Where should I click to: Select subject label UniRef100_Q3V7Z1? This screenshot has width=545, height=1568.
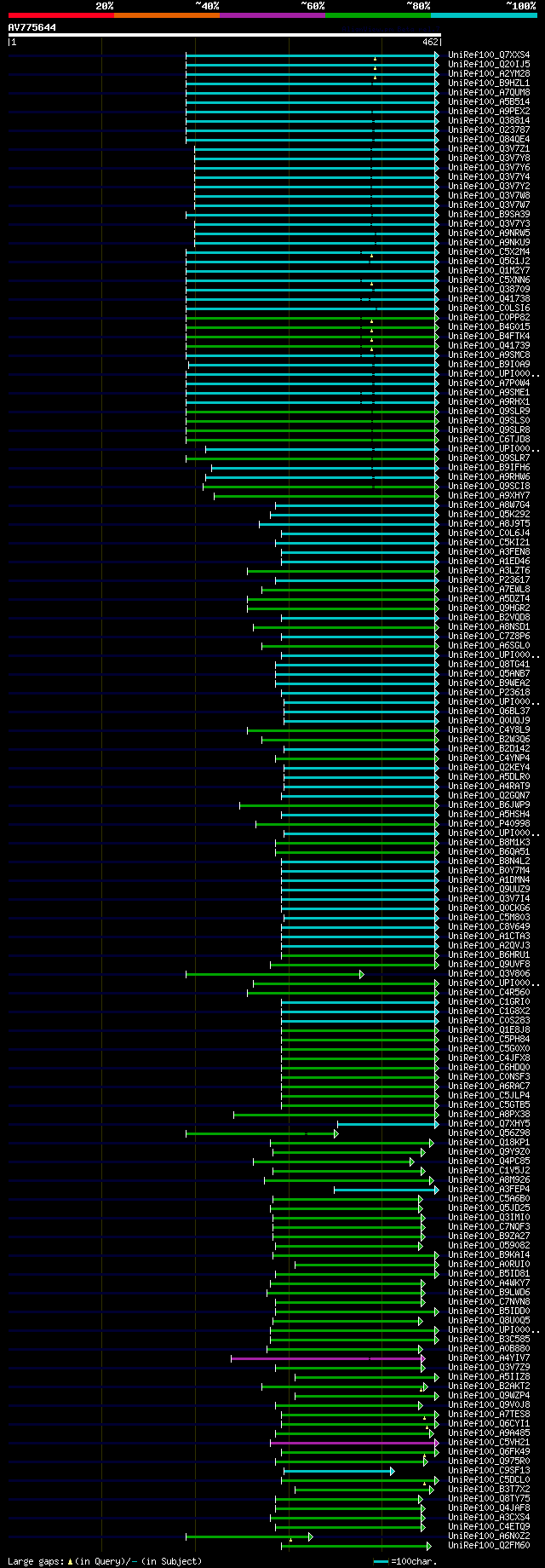tap(489, 148)
